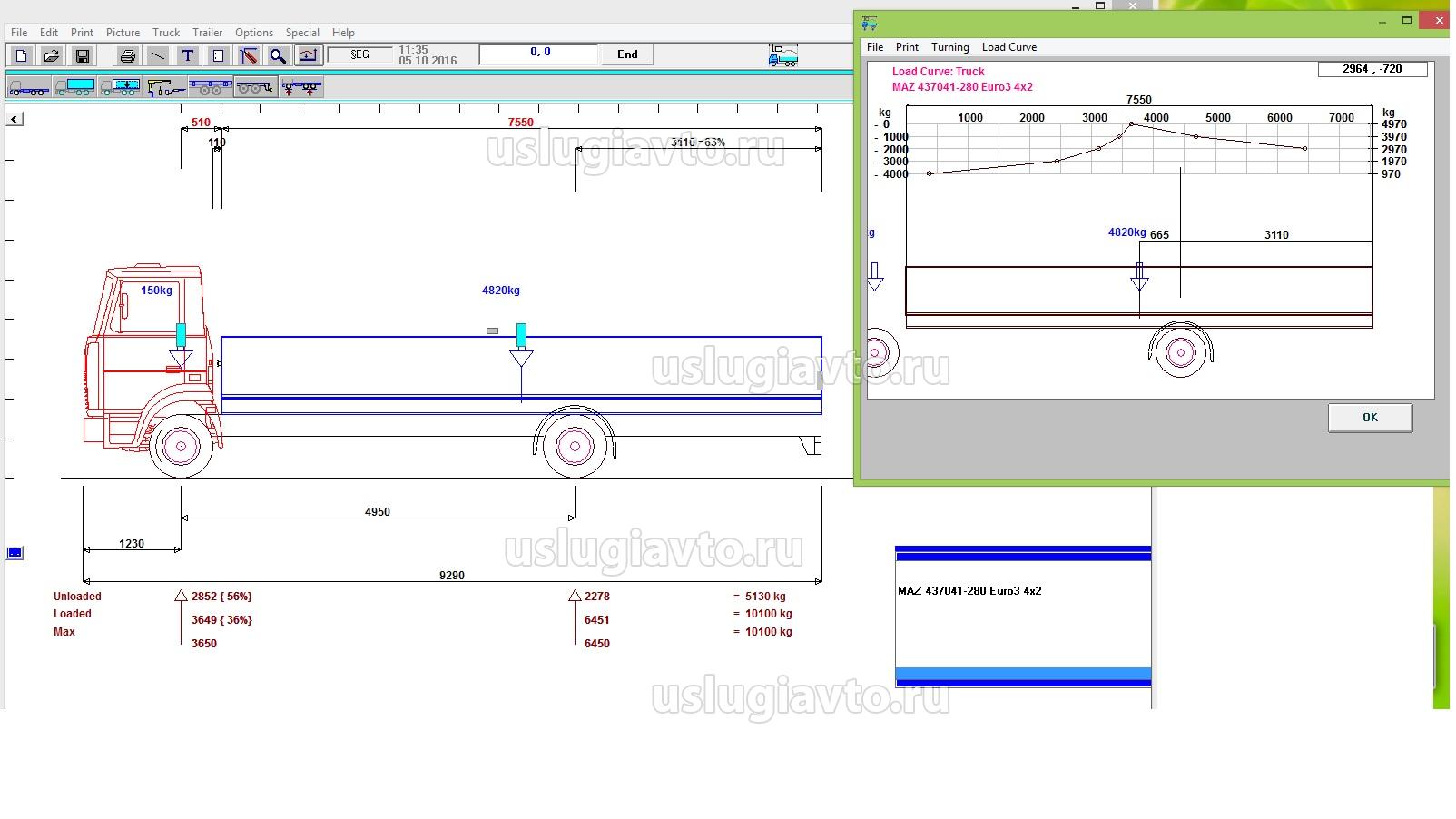This screenshot has width=1456, height=819.
Task: Activate the magnifier zoom tool
Action: pos(278,55)
